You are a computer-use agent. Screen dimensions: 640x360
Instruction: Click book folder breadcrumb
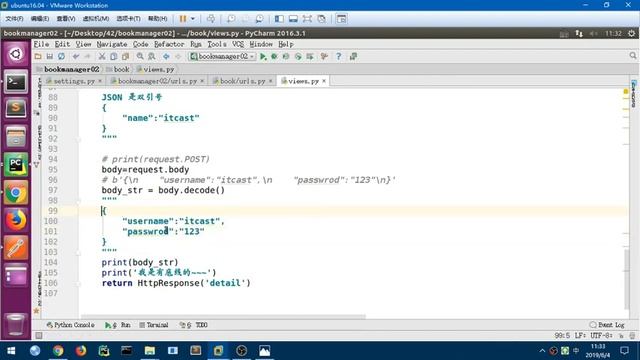[118, 69]
